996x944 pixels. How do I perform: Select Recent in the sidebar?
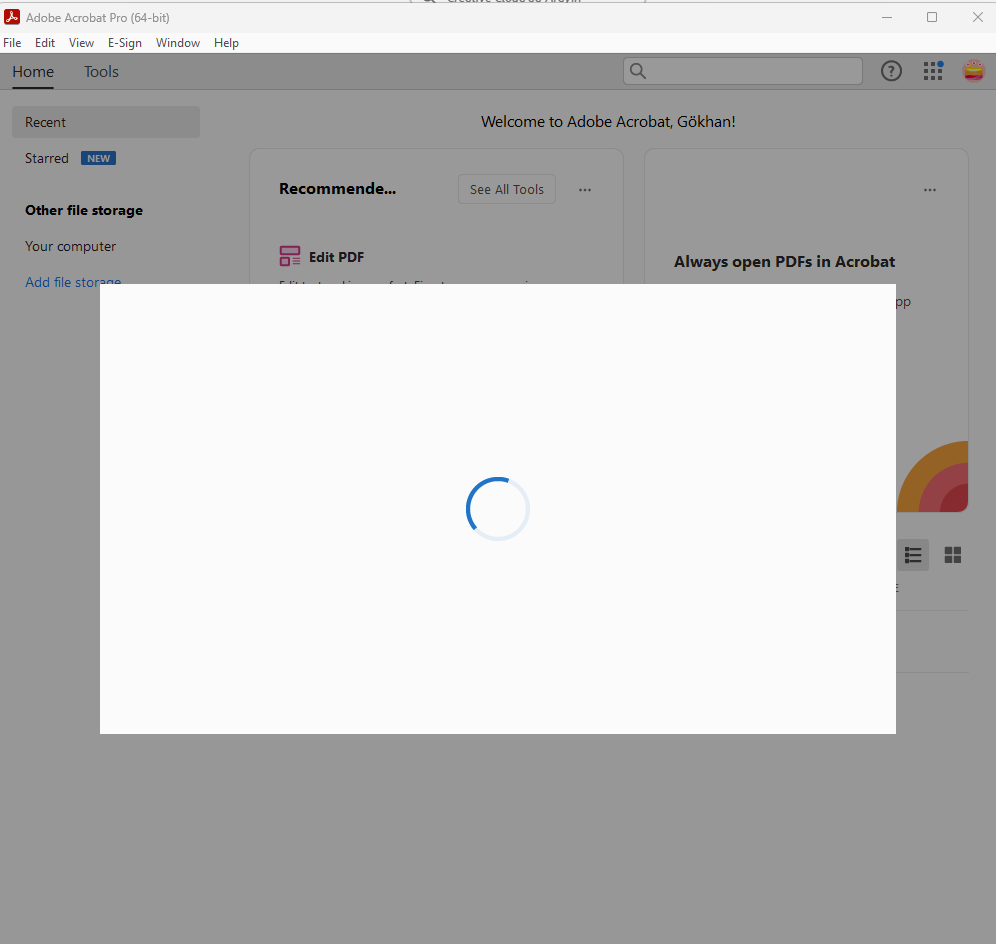(x=105, y=122)
